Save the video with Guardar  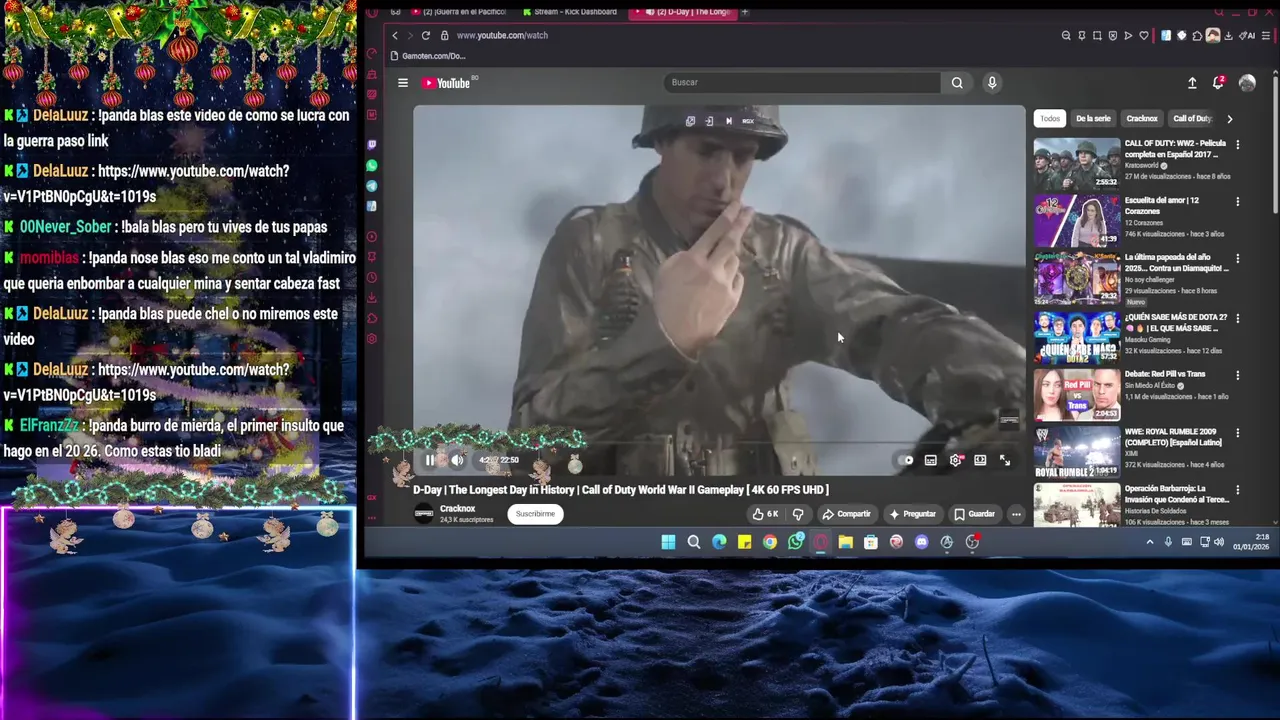974,514
